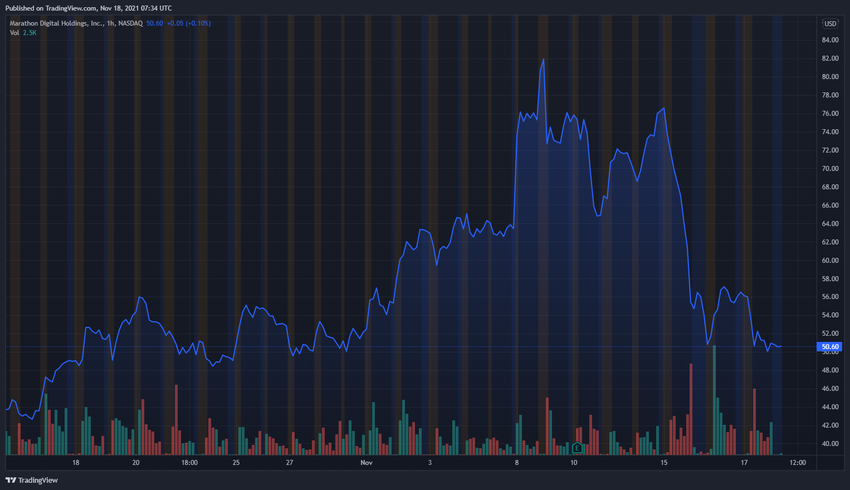
Task: Click the date label 8 on time axis
Action: (517, 463)
